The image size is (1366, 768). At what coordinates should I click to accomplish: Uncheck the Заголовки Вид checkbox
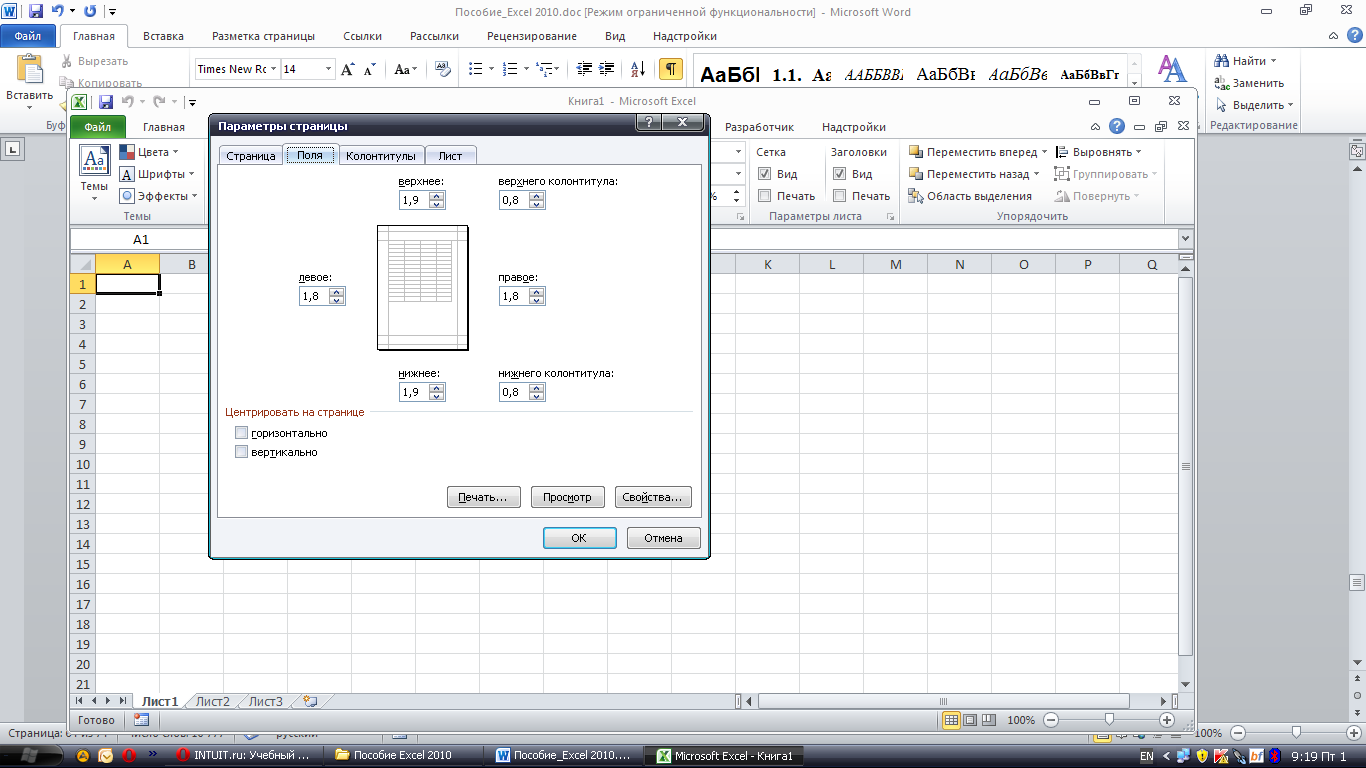(x=839, y=174)
